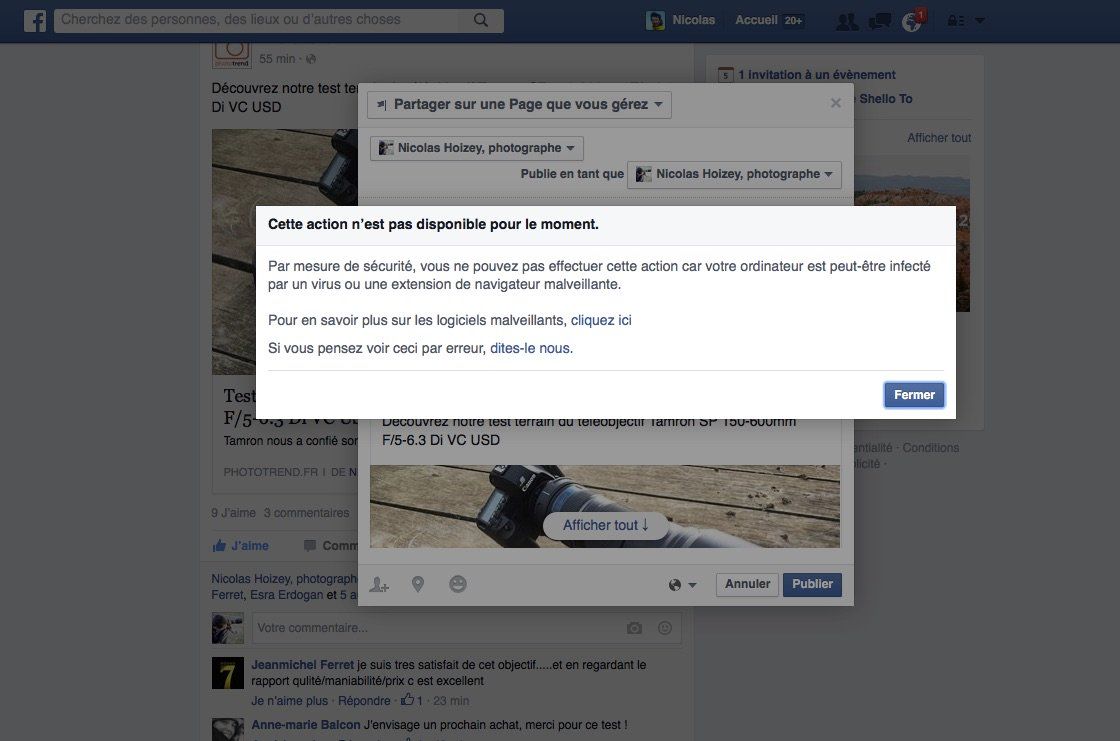Click the 'dites-le nous' link
The height and width of the screenshot is (741, 1120).
531,349
